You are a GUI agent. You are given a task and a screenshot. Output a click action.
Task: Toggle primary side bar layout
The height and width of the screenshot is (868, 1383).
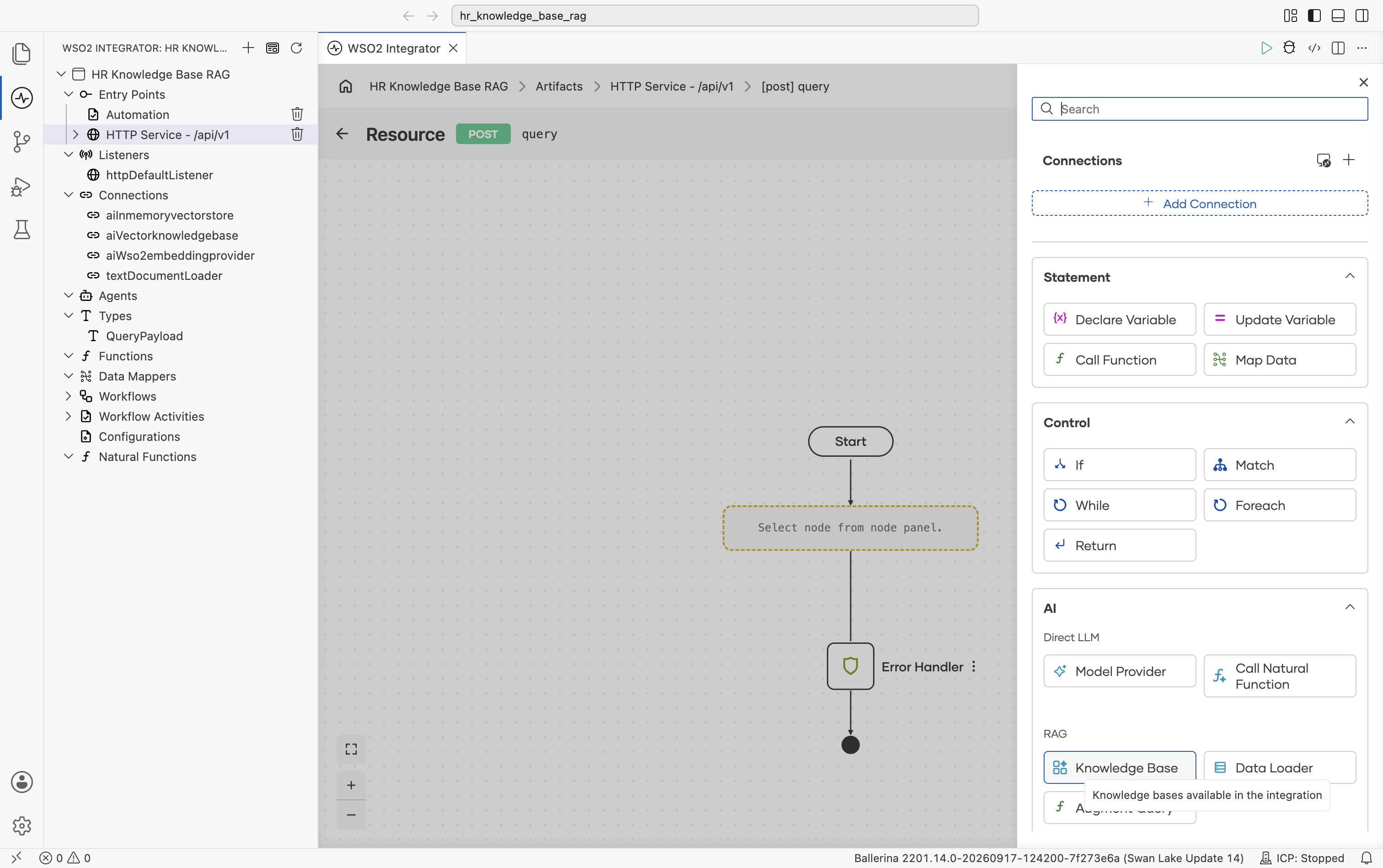pos(1314,16)
